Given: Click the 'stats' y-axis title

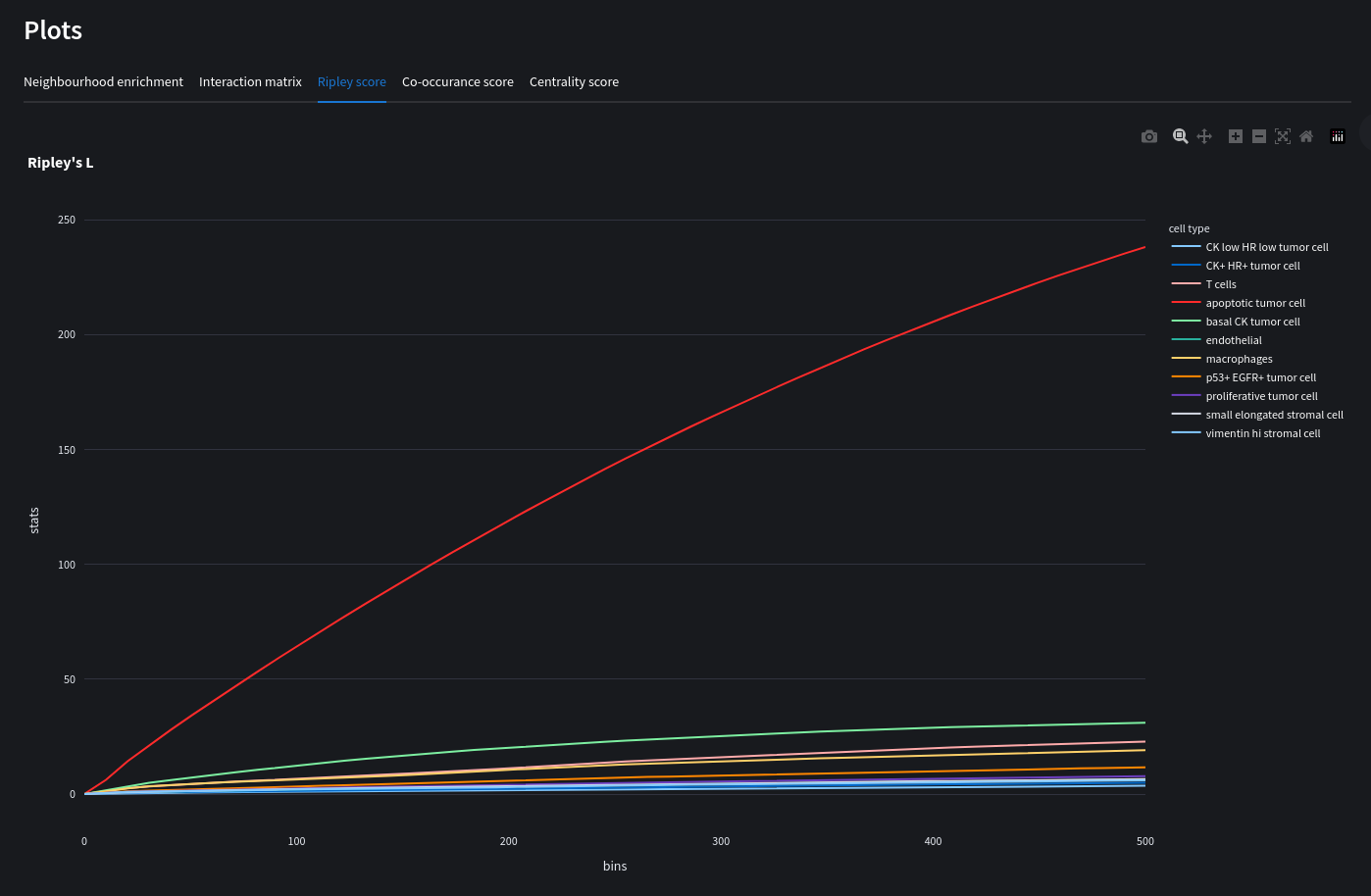Looking at the screenshot, I should (34, 521).
